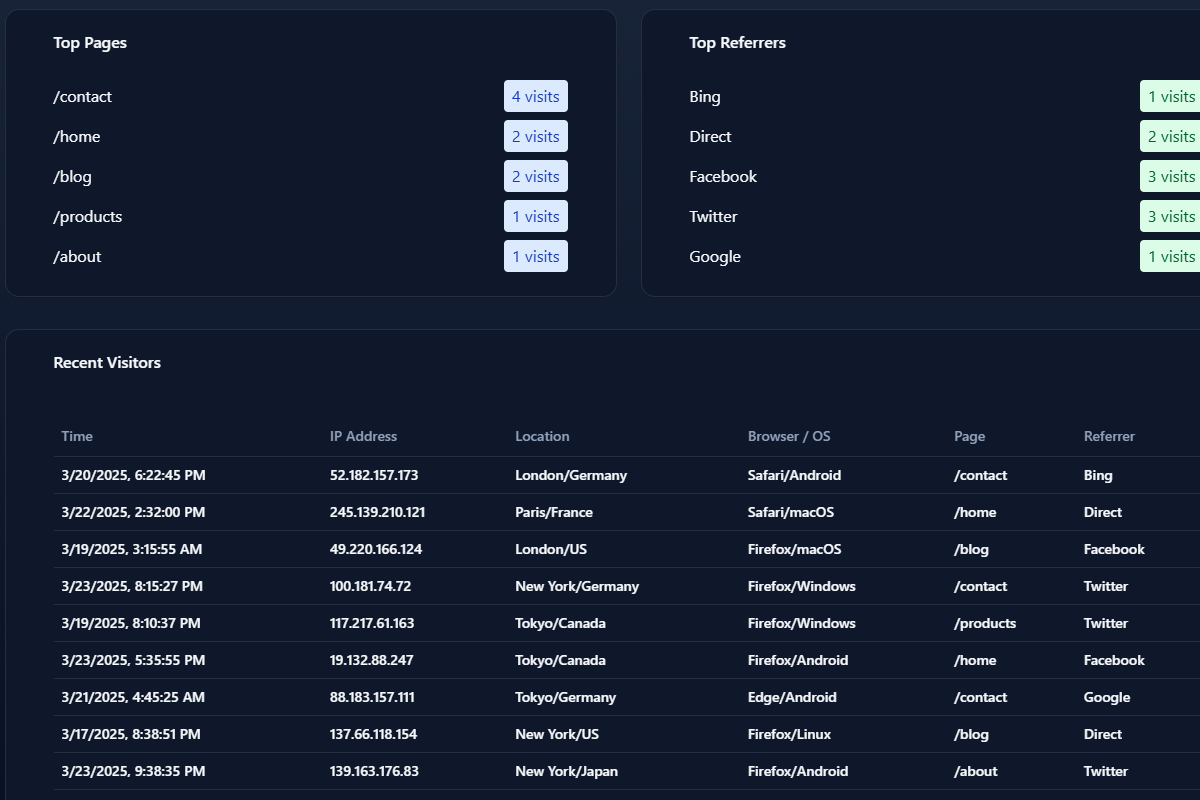
Task: Click /products in the visitors table
Action: [x=985, y=623]
